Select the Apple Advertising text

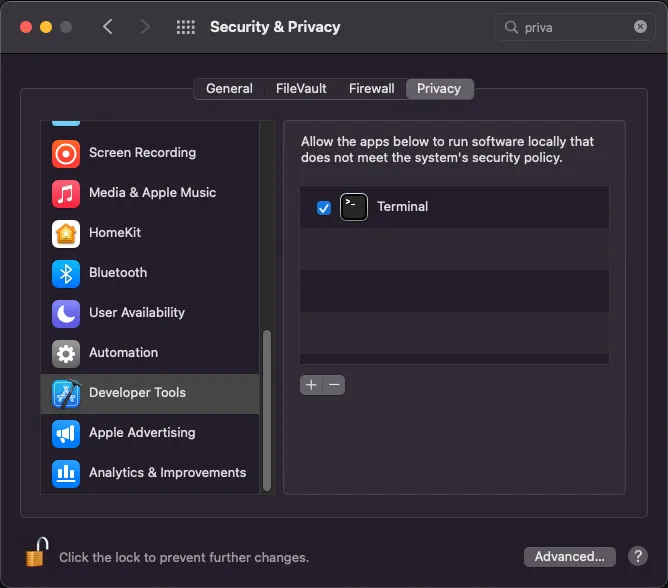[142, 433]
